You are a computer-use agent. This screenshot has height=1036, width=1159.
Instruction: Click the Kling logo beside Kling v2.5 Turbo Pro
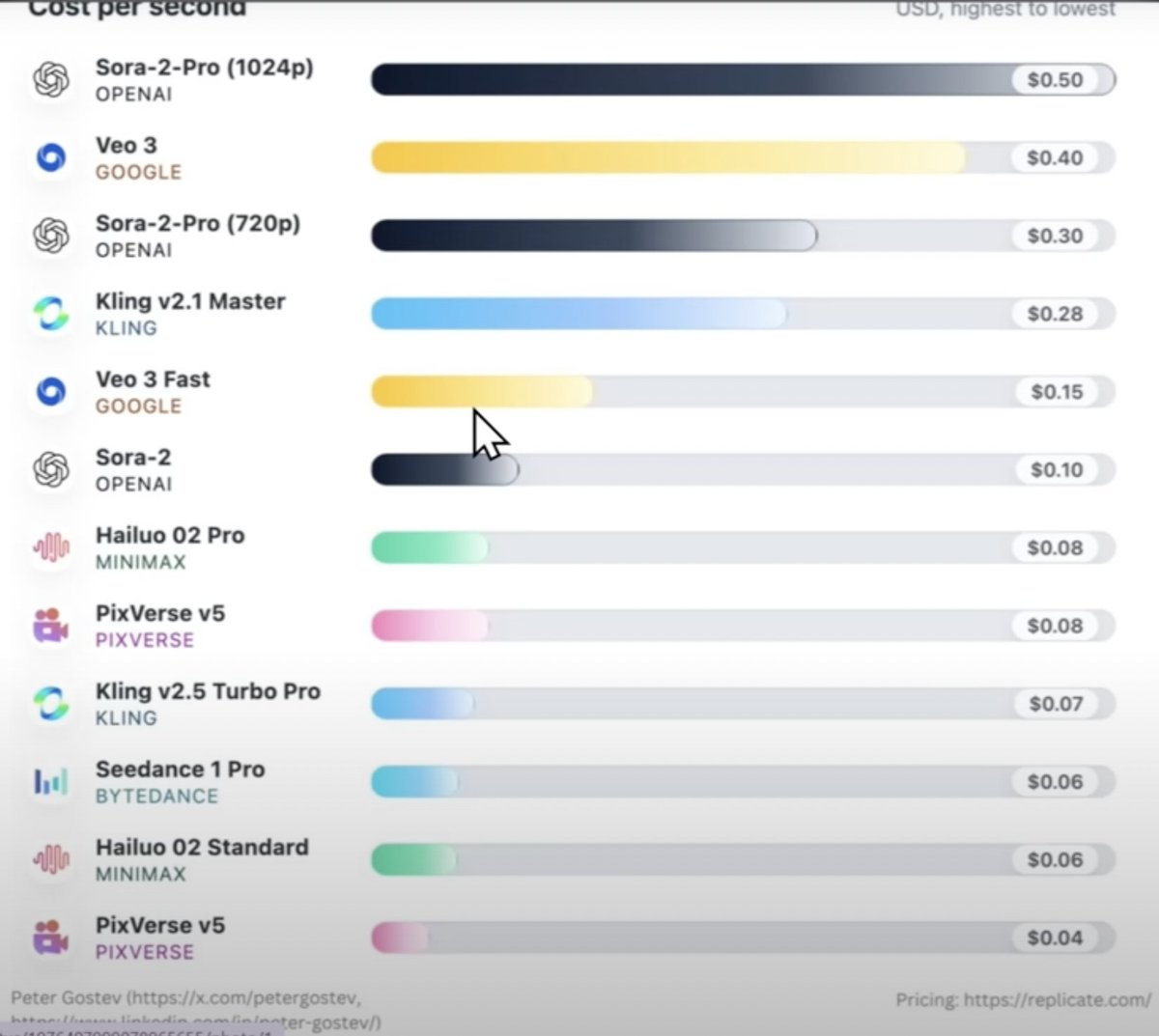pyautogui.click(x=51, y=704)
